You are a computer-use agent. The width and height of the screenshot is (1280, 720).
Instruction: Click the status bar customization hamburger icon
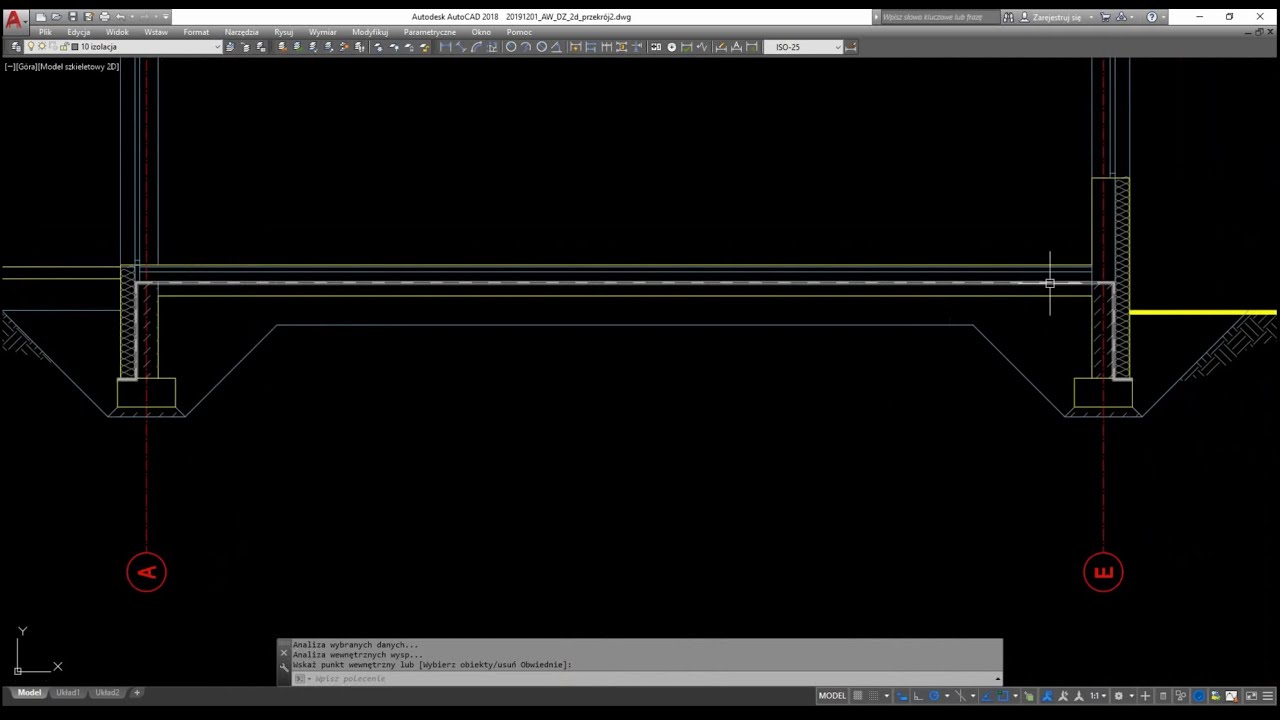click(1267, 696)
